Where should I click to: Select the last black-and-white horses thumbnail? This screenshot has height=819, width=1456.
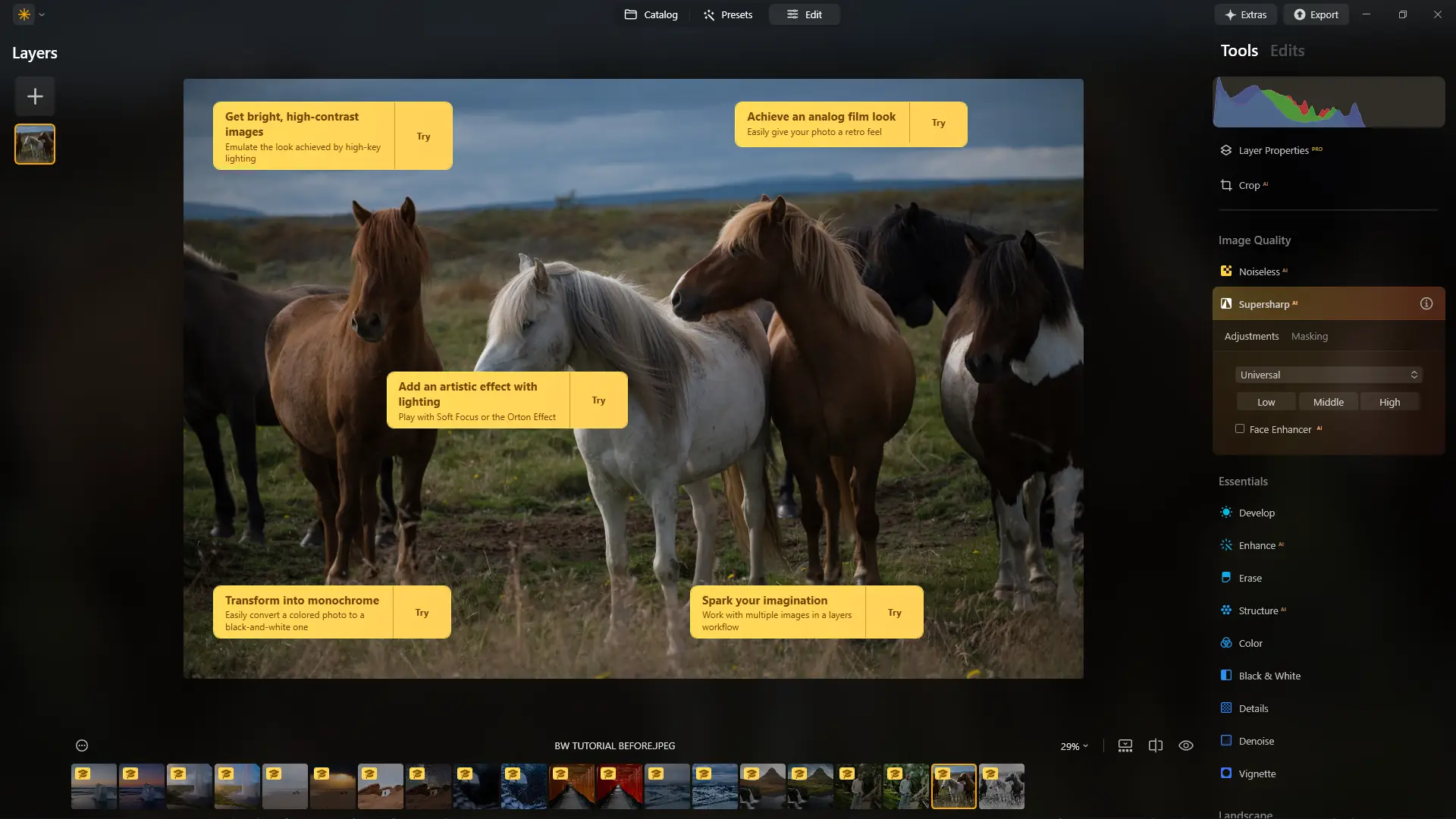click(x=1001, y=786)
